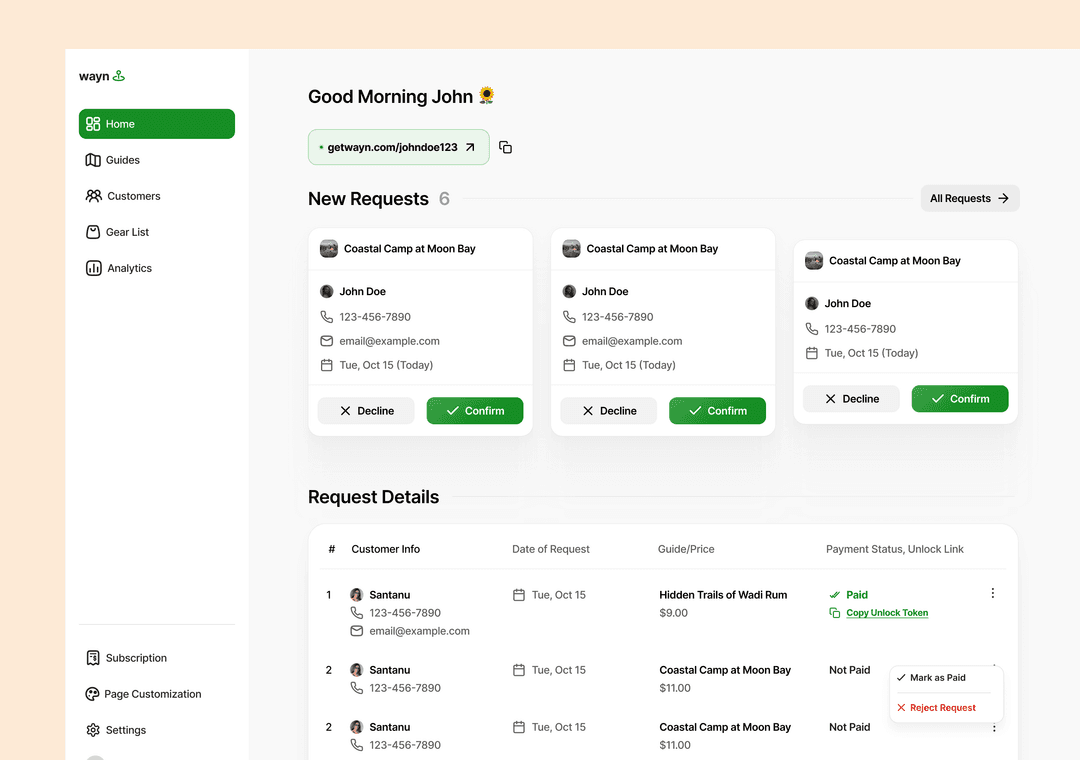Screen dimensions: 1080x760
Task: Click the Page Customization palette icon
Action: [92, 694]
